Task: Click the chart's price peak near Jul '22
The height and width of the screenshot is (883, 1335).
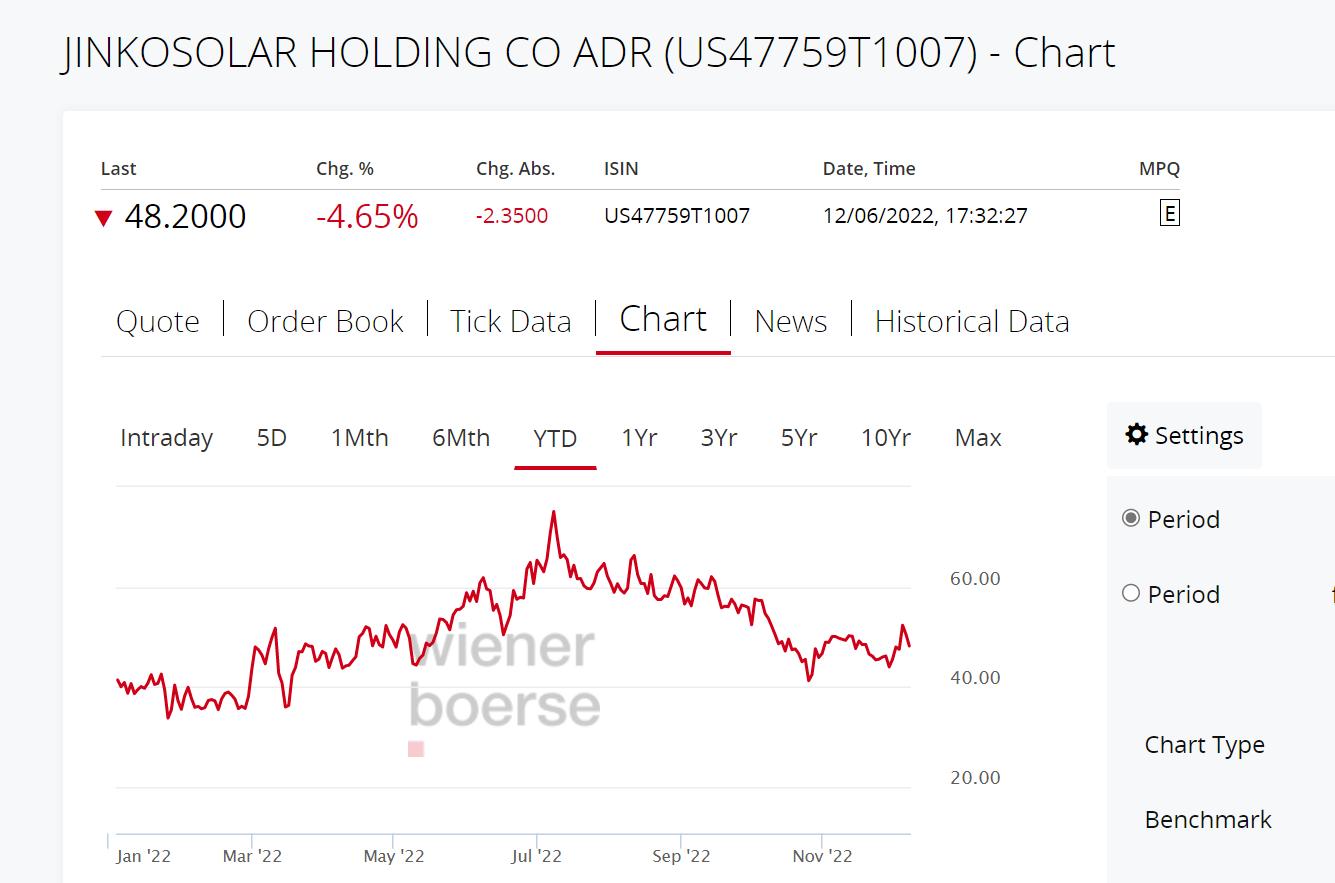Action: 553,513
